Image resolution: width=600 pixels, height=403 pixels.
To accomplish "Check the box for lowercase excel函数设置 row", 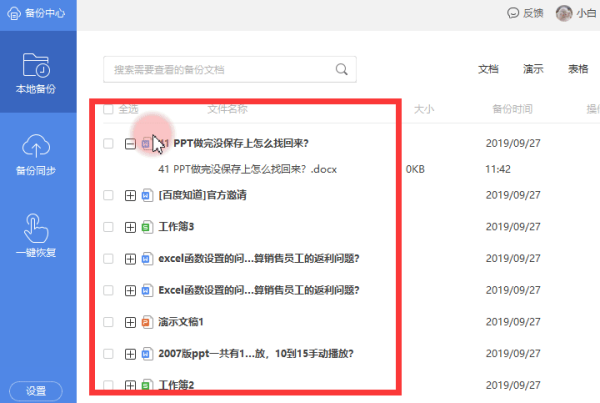I will 108,259.
